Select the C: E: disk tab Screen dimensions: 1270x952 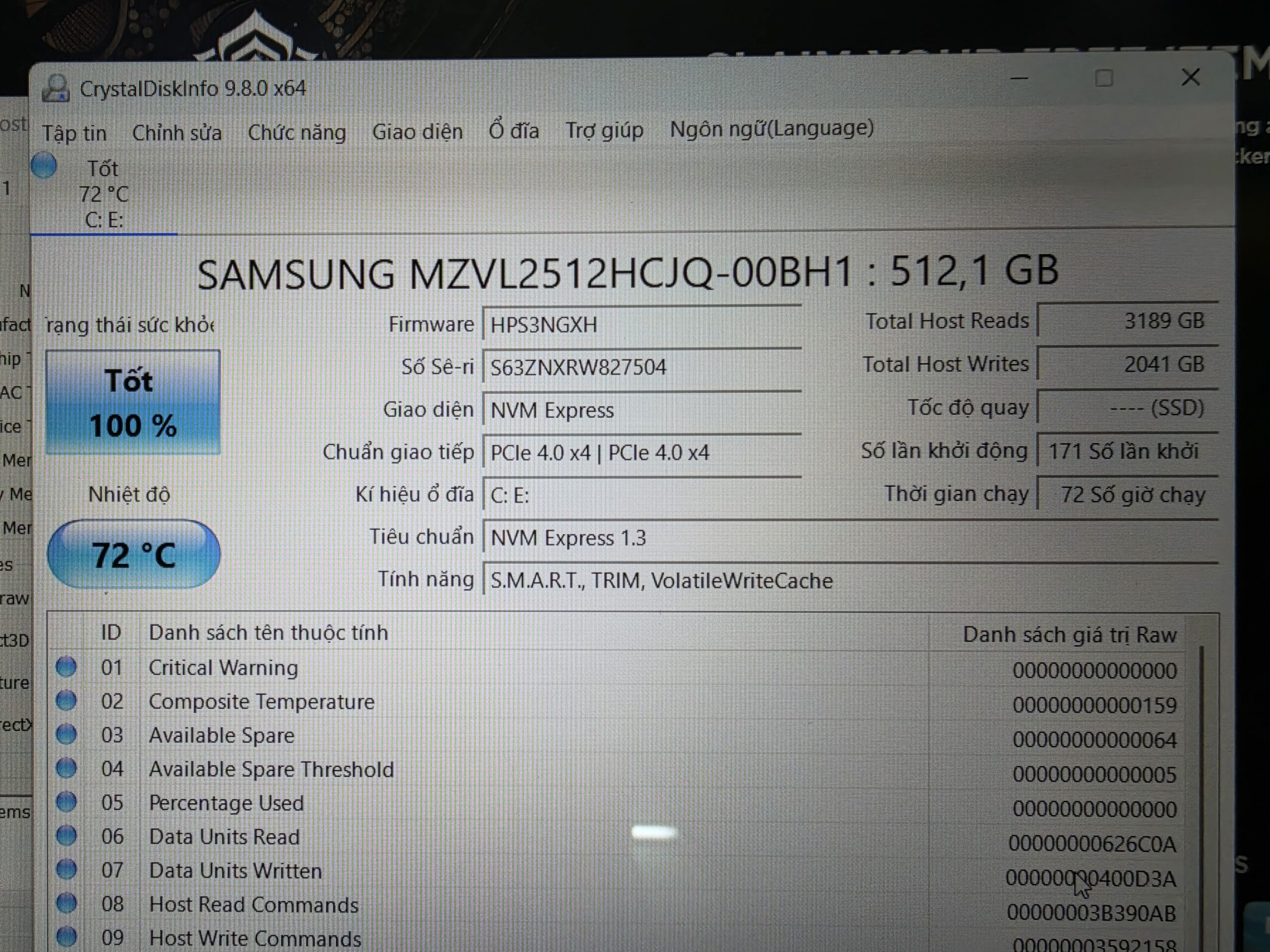point(104,195)
